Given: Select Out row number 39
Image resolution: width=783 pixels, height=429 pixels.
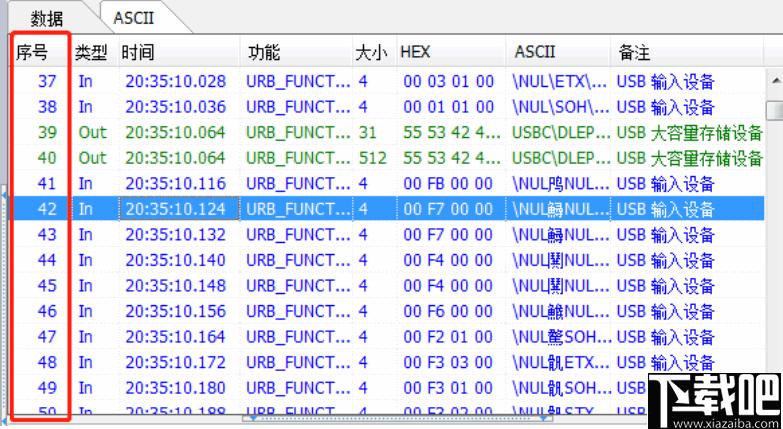Looking at the screenshot, I should 387,132.
